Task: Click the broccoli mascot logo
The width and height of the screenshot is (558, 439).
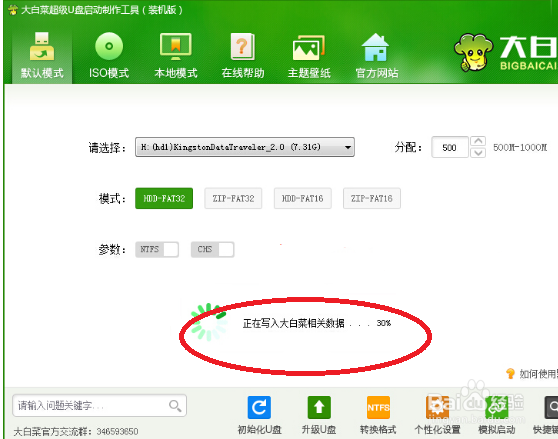Action: [473, 52]
